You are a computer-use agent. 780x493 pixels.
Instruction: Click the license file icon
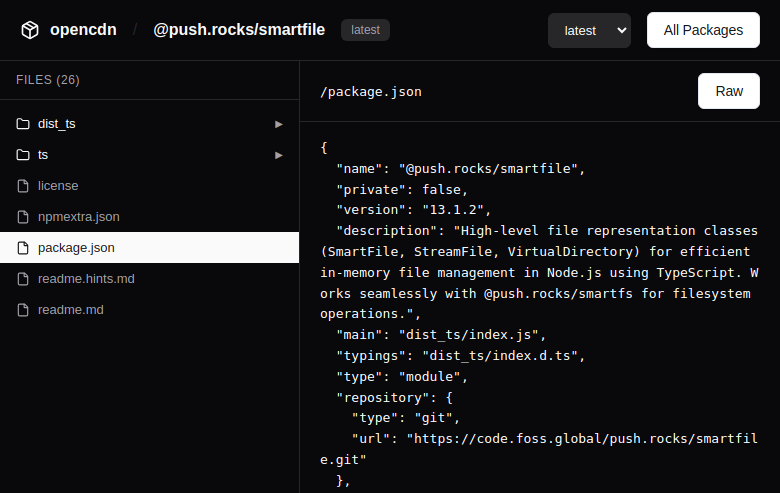23,186
